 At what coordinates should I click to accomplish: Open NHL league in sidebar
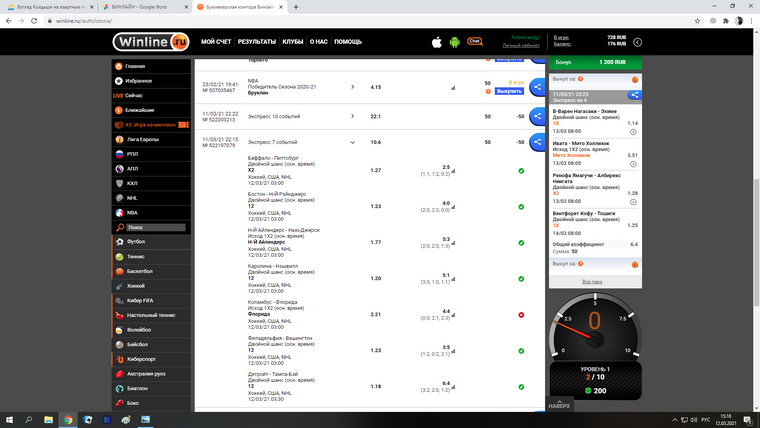[151, 198]
